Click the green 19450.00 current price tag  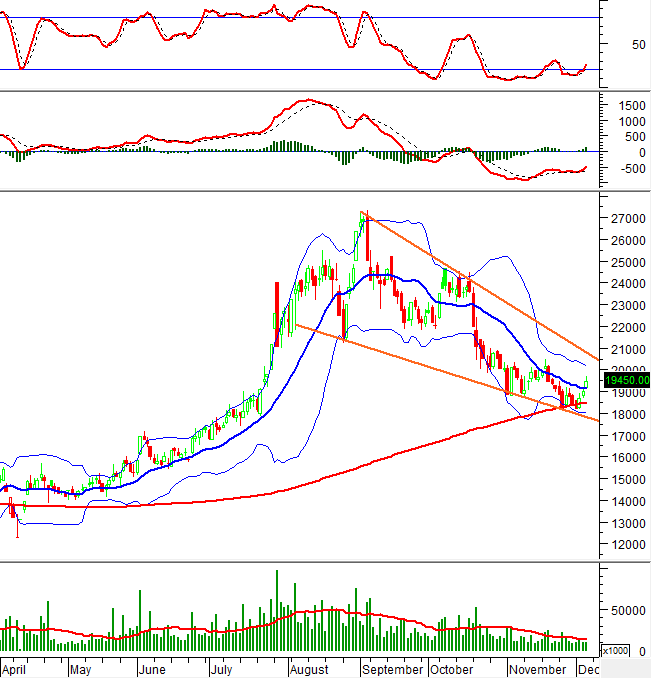pos(627,380)
